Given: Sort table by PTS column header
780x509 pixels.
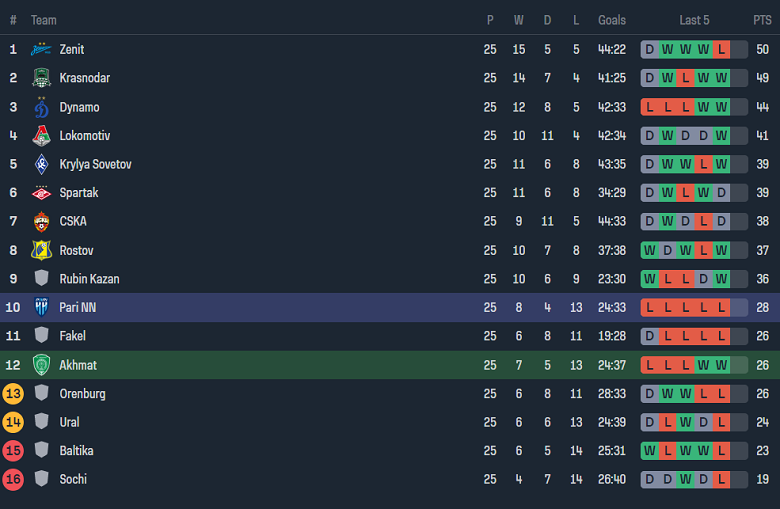Looking at the screenshot, I should (762, 20).
